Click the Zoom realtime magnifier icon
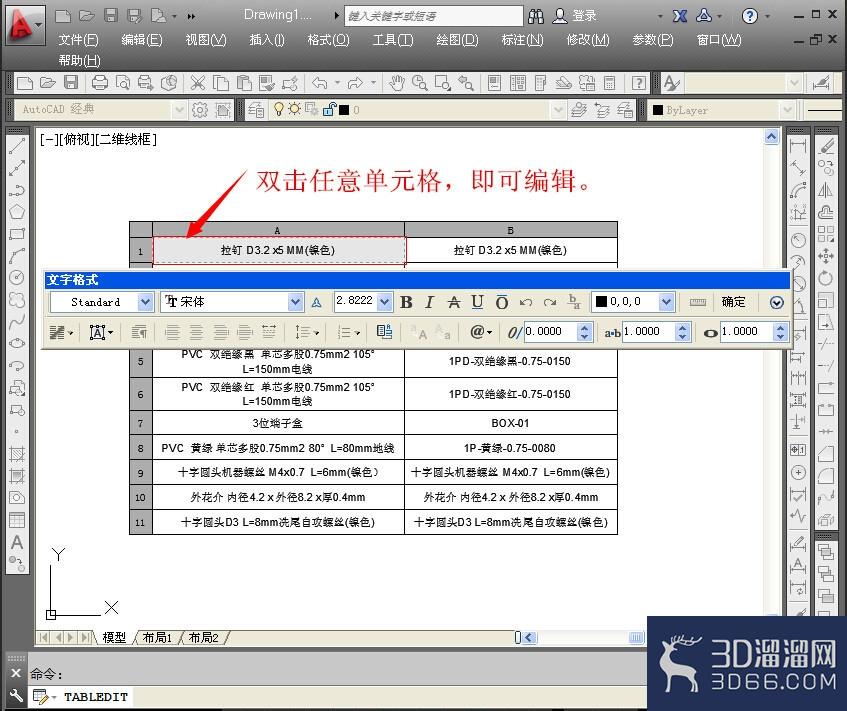This screenshot has width=847, height=711. (x=419, y=83)
